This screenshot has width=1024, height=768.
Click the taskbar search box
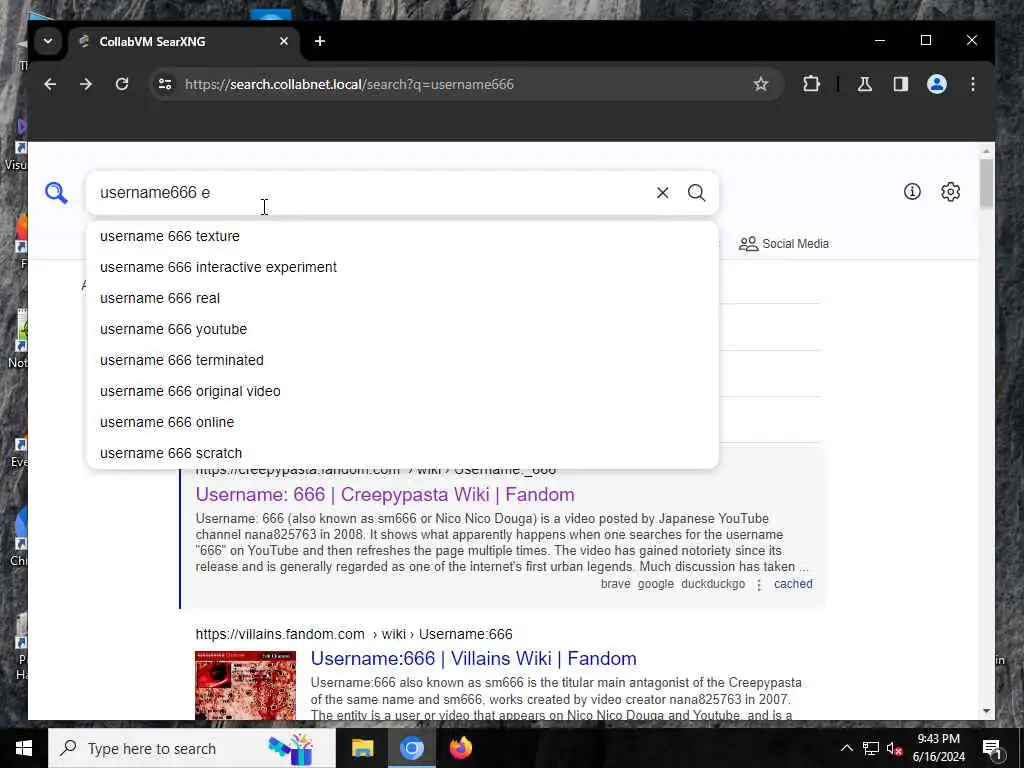pos(192,748)
